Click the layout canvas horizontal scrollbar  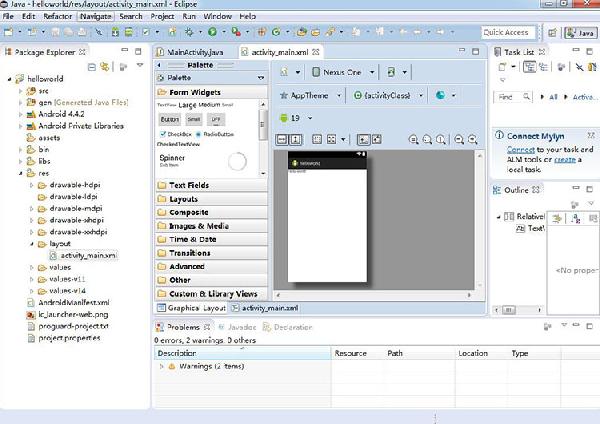pyautogui.click(x=373, y=295)
